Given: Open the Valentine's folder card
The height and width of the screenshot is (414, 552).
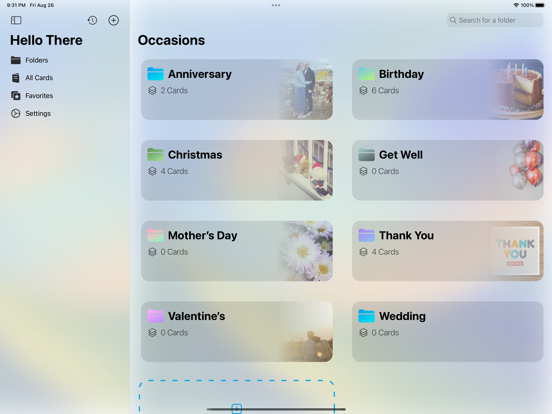Looking at the screenshot, I should point(237,332).
